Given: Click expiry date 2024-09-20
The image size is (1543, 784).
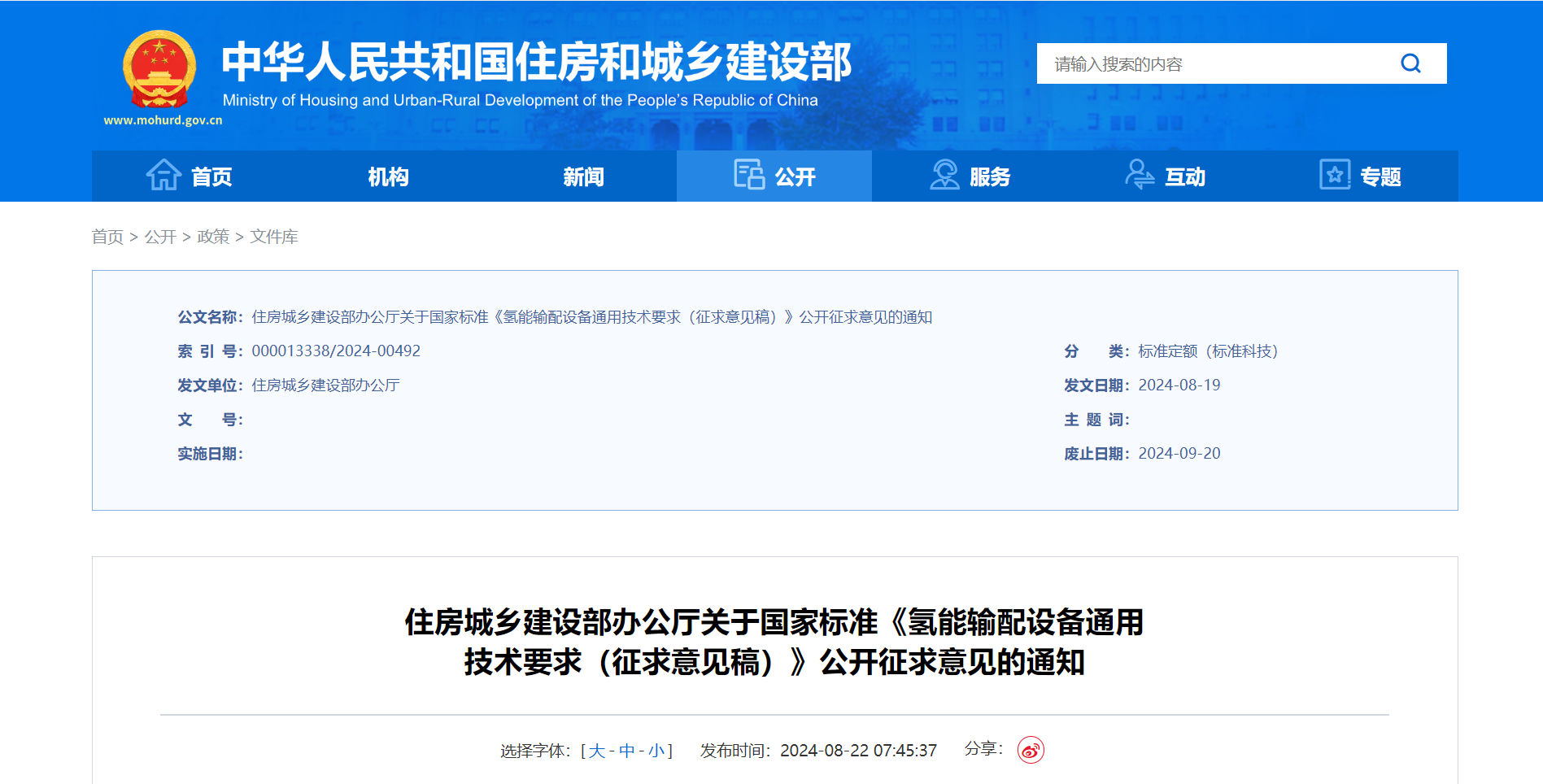Looking at the screenshot, I should pyautogui.click(x=1179, y=453).
